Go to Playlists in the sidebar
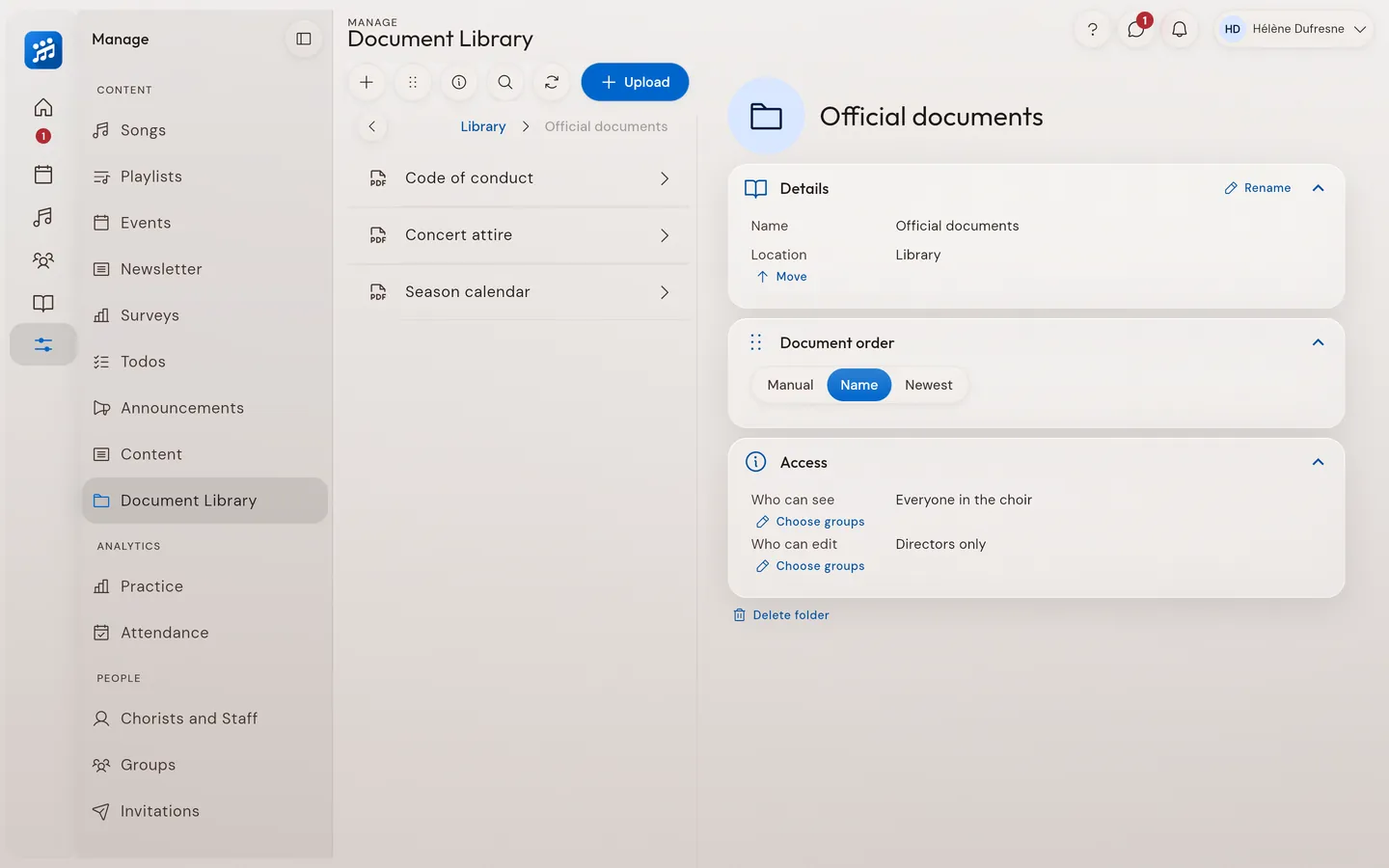This screenshot has height=868, width=1389. click(x=204, y=176)
